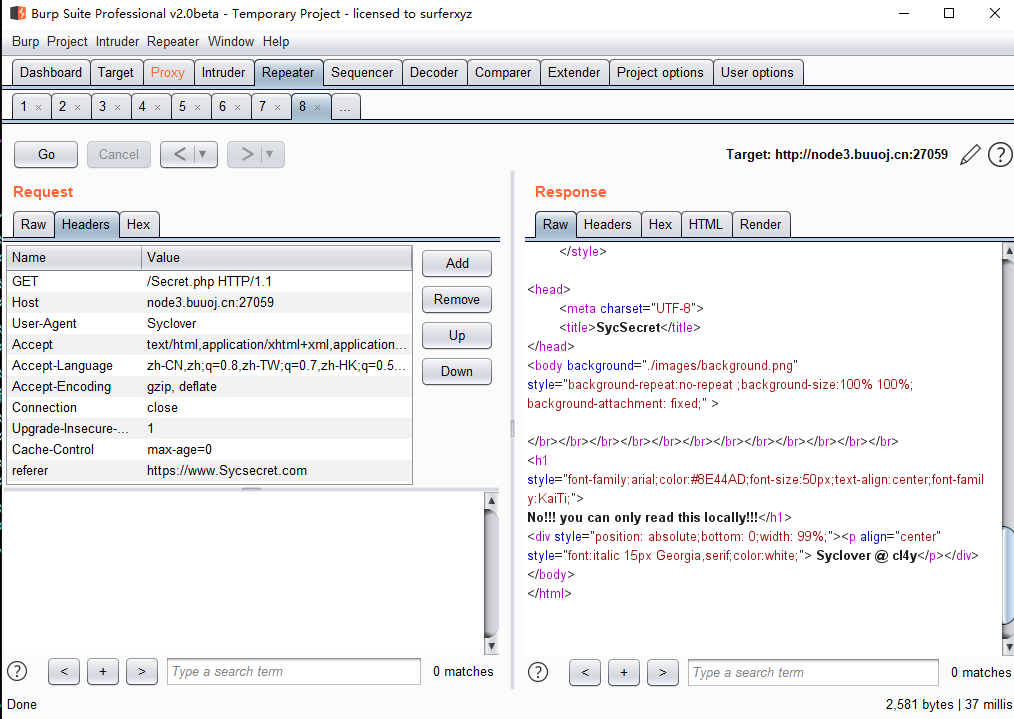1014x719 pixels.
Task: Switch to the Proxy tab
Action: (x=167, y=72)
